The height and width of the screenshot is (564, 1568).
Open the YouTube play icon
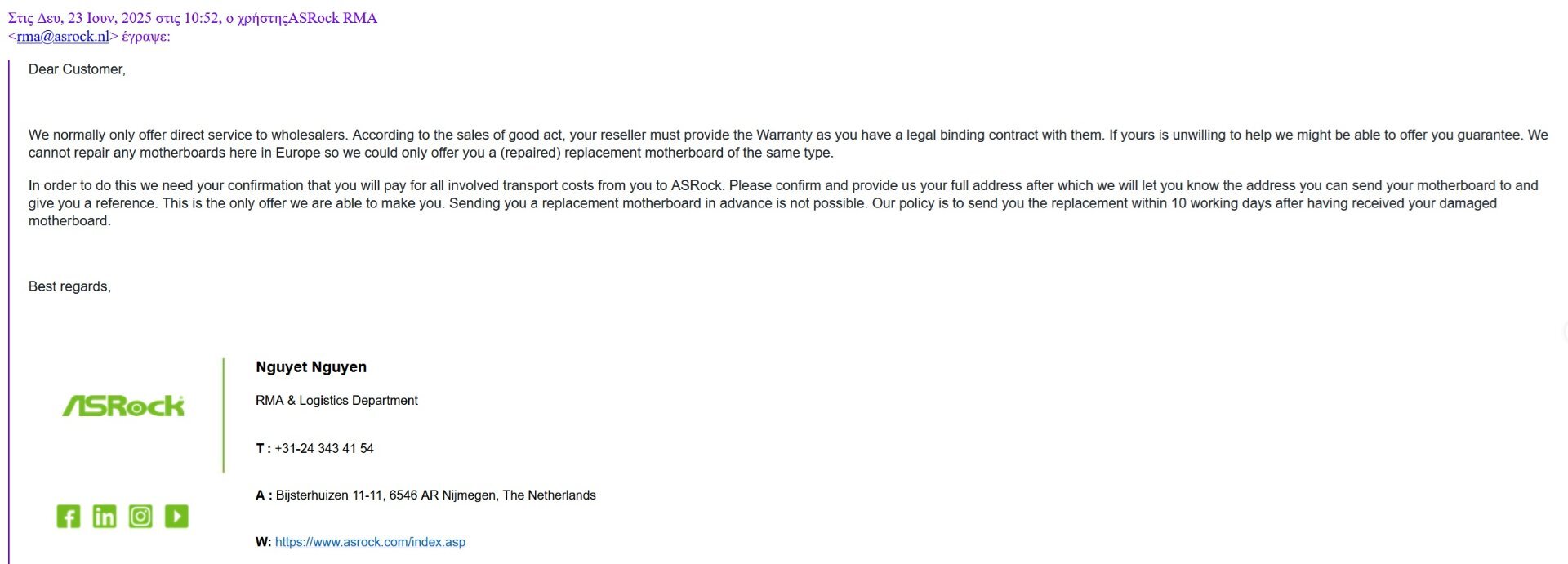(176, 517)
